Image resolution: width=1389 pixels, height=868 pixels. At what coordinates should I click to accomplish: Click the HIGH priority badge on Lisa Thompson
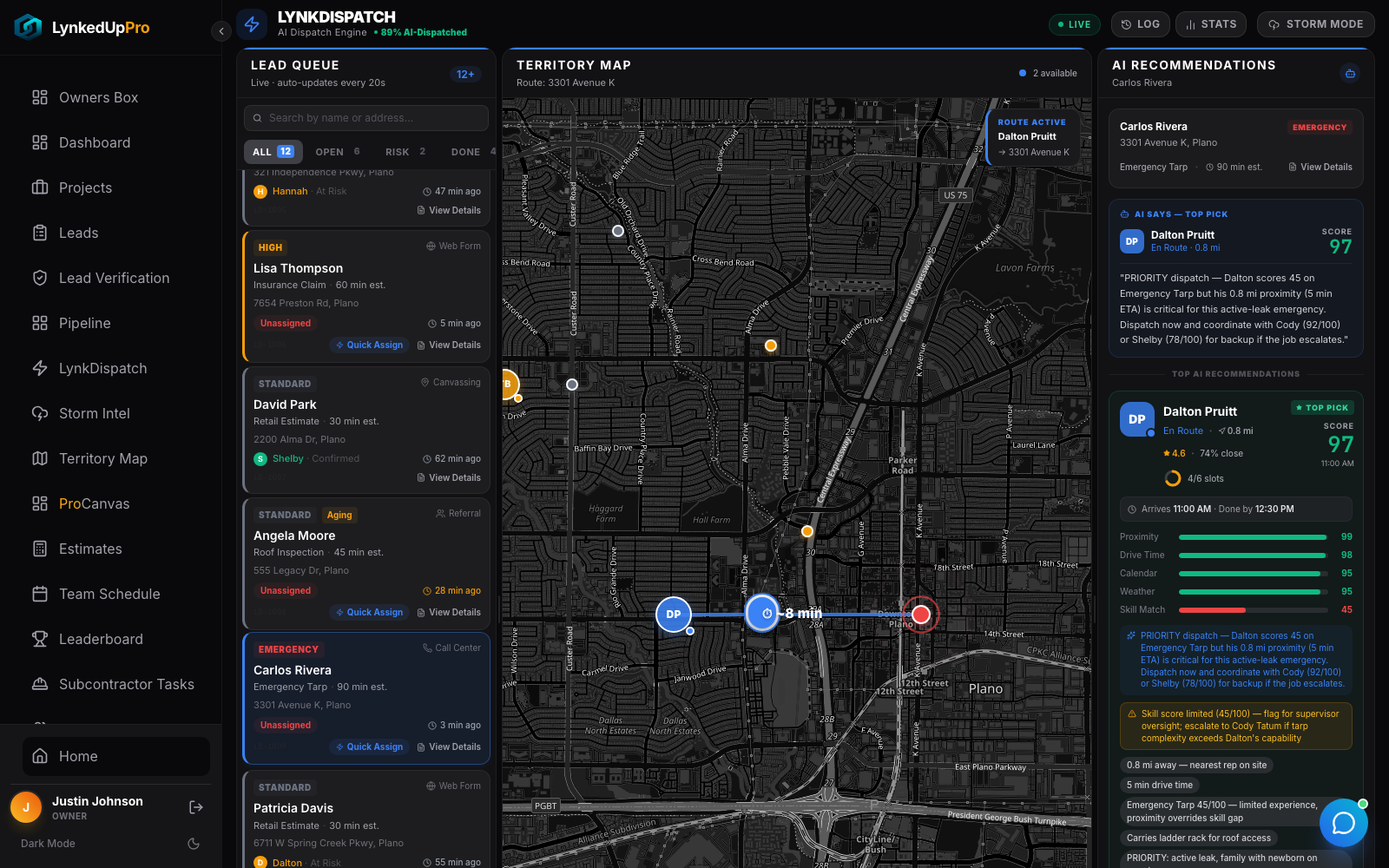270,247
